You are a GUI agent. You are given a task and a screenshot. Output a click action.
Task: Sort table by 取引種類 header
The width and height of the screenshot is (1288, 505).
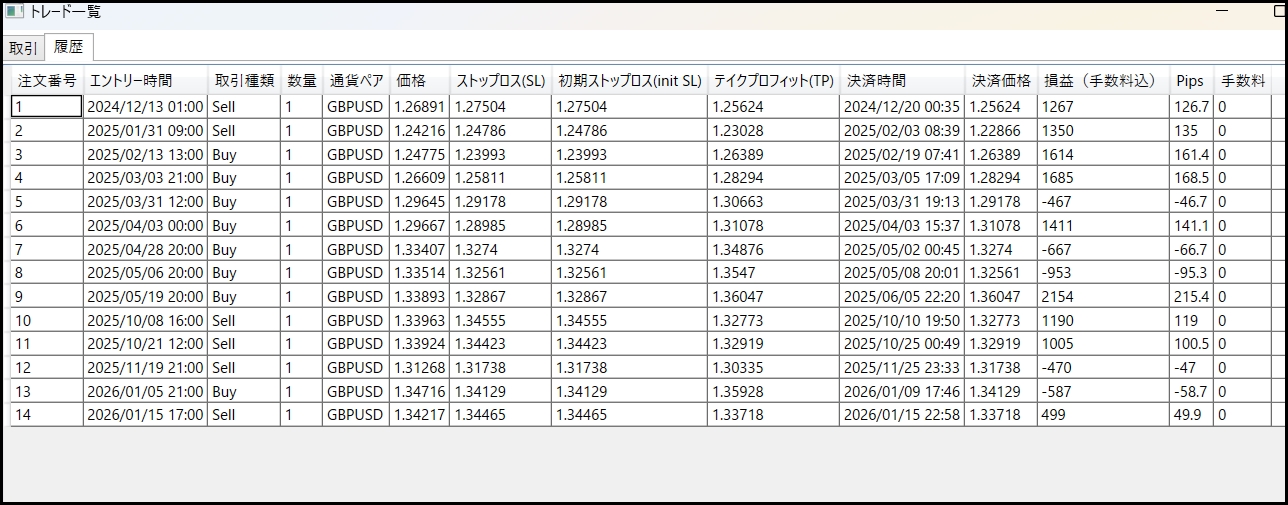point(243,81)
